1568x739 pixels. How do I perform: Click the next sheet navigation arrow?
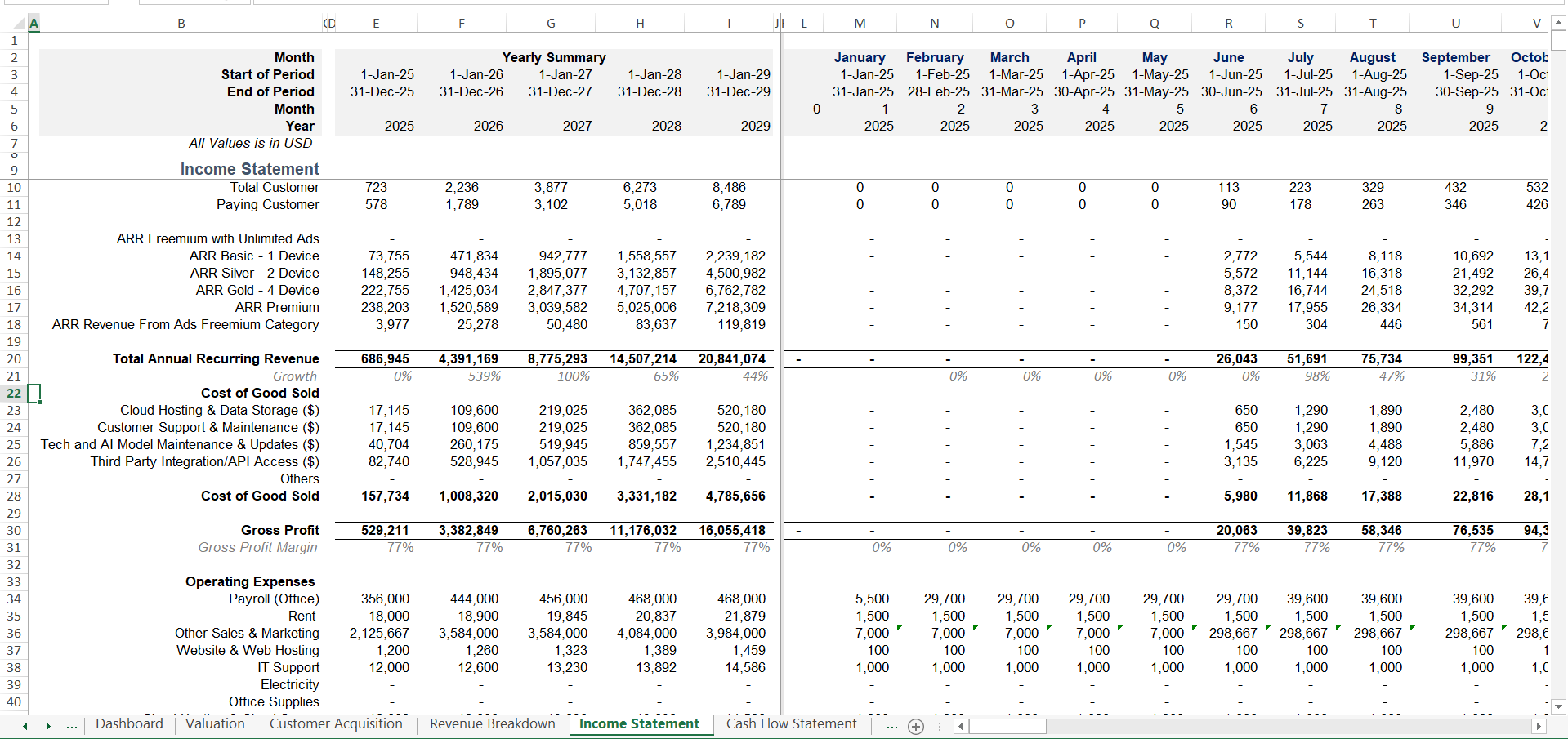click(x=48, y=726)
